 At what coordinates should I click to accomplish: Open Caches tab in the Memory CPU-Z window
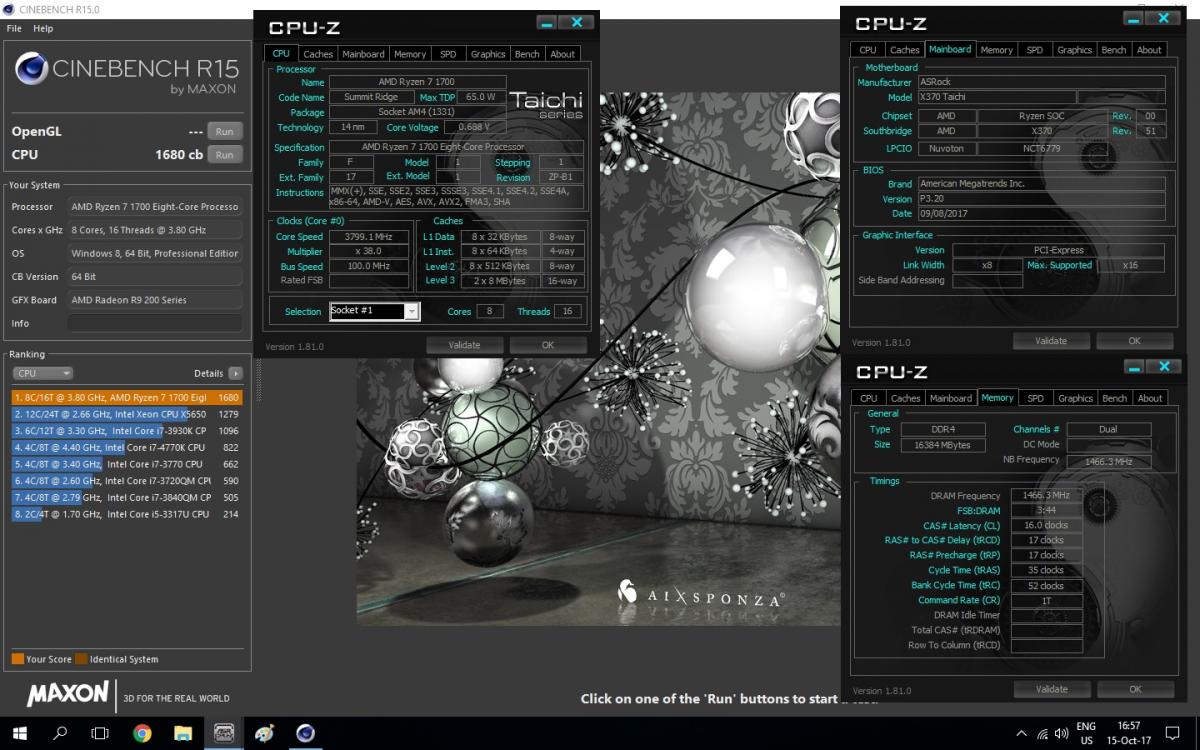click(x=905, y=398)
